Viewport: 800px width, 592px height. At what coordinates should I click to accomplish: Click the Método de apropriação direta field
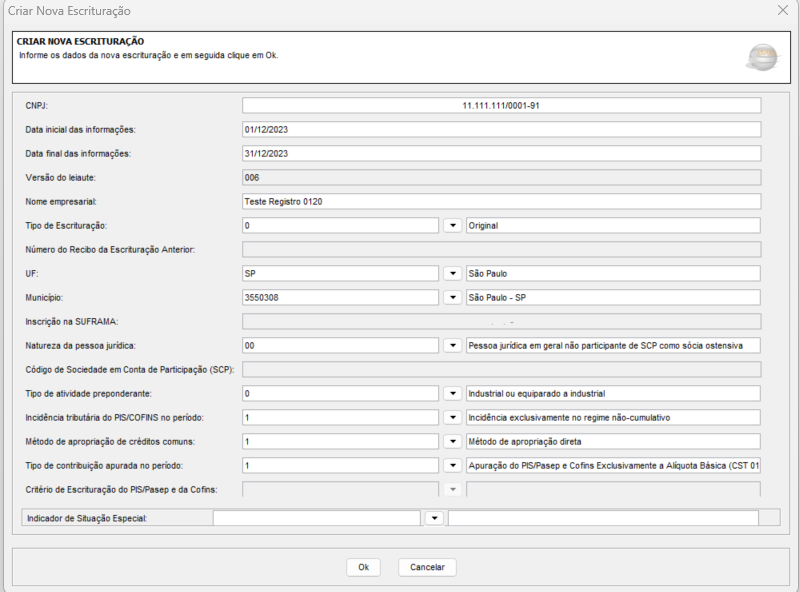(613, 441)
